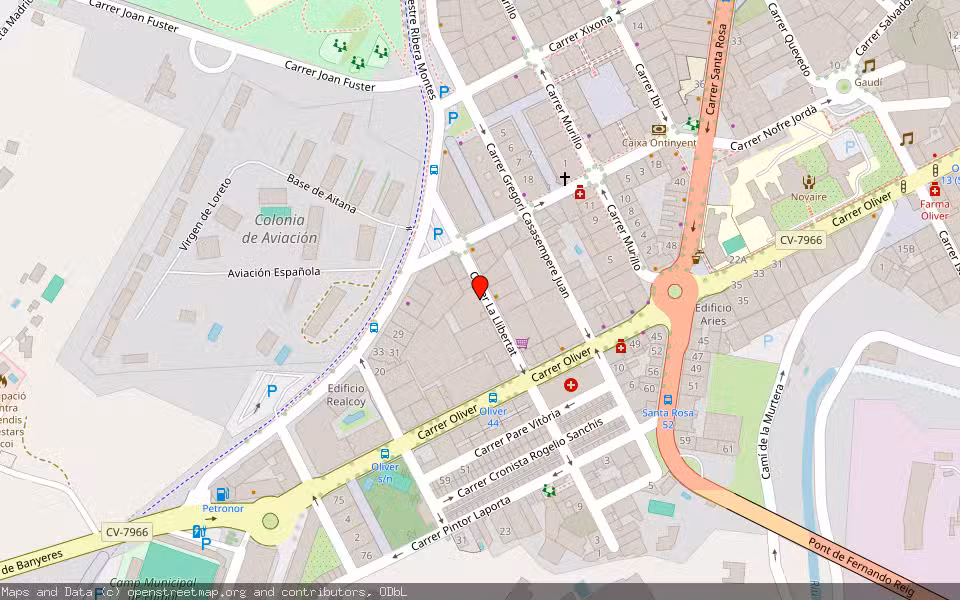
Task: Click the Caixa Ontinyent label text
Action: click(659, 143)
